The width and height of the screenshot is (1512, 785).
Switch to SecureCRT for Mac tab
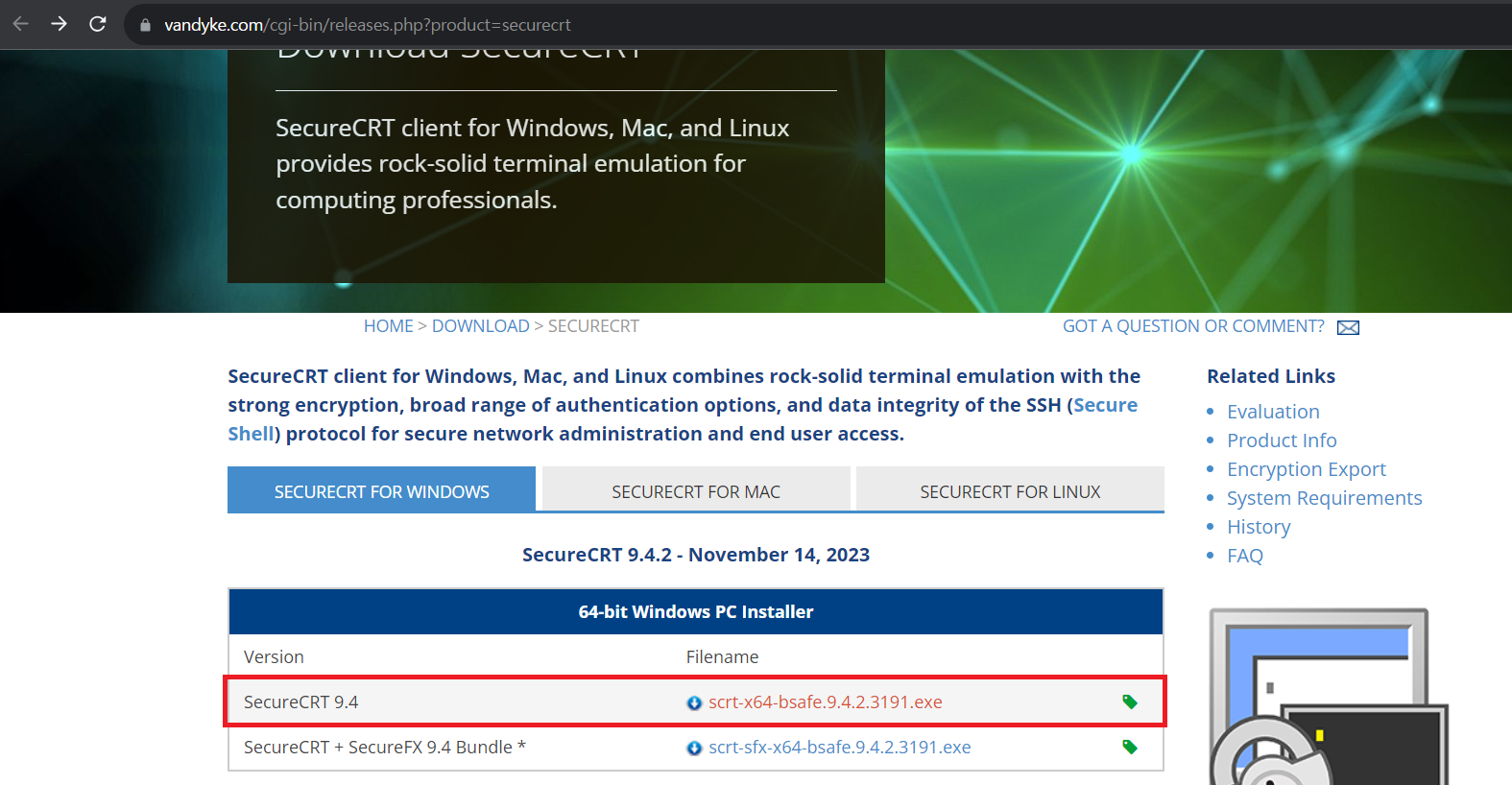(696, 490)
